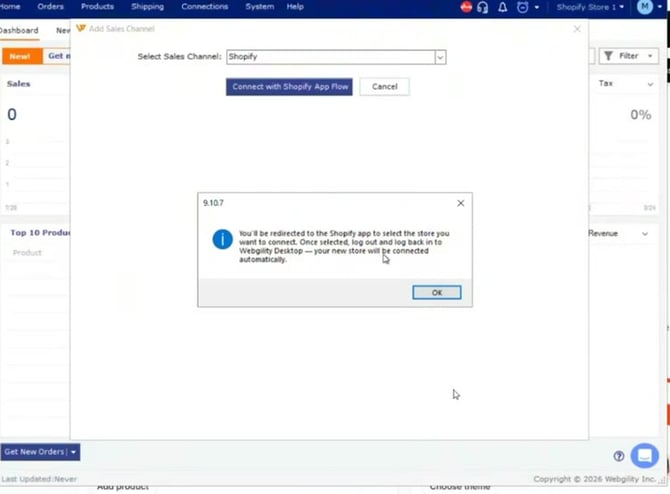This screenshot has height=494, width=670.
Task: Click the Filter funnel button
Action: 629,56
